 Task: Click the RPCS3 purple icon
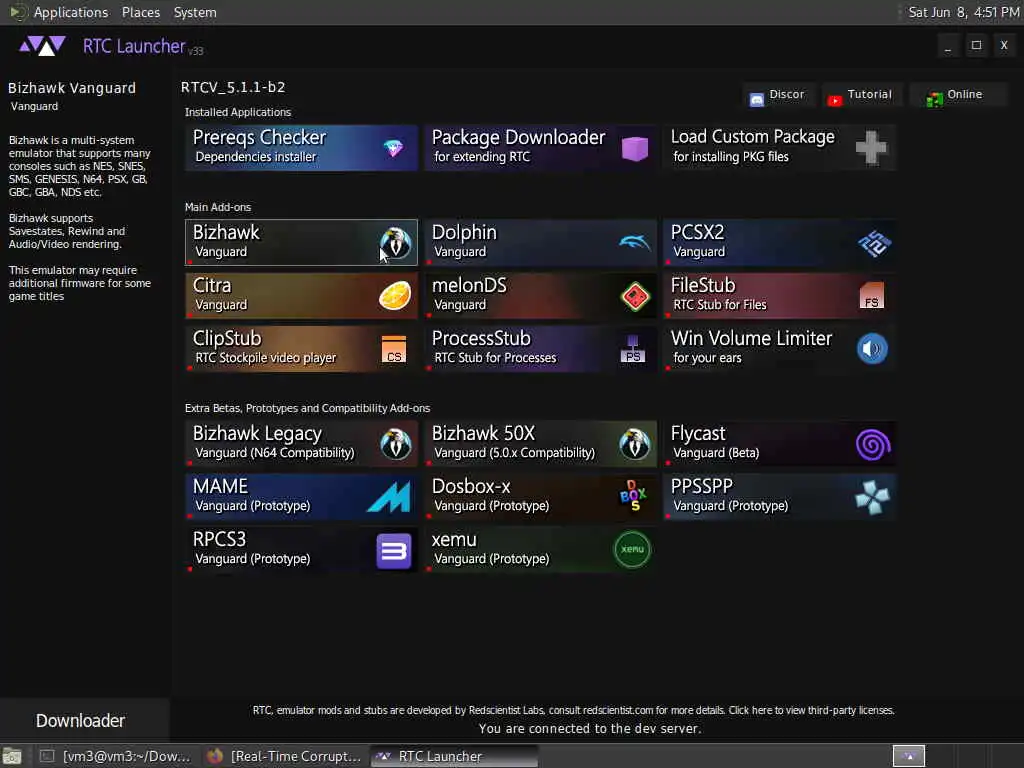pyautogui.click(x=394, y=551)
